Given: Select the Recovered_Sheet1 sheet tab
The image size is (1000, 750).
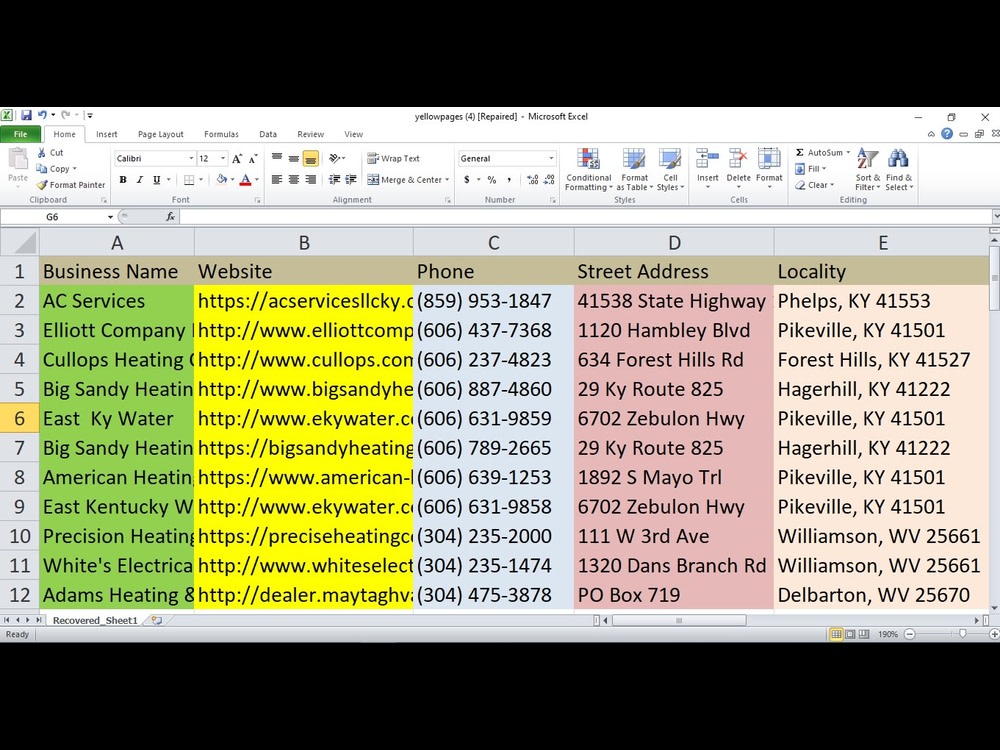Looking at the screenshot, I should coord(95,620).
